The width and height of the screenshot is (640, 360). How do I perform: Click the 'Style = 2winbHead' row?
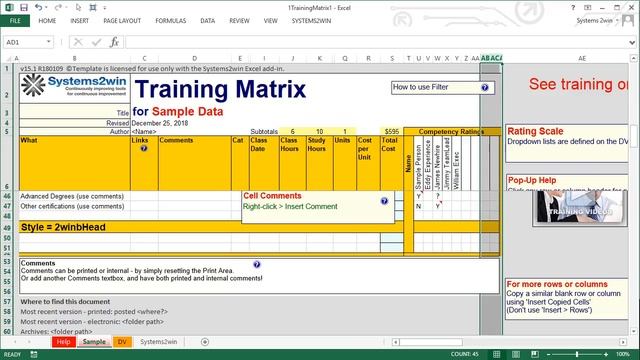[x=211, y=227]
